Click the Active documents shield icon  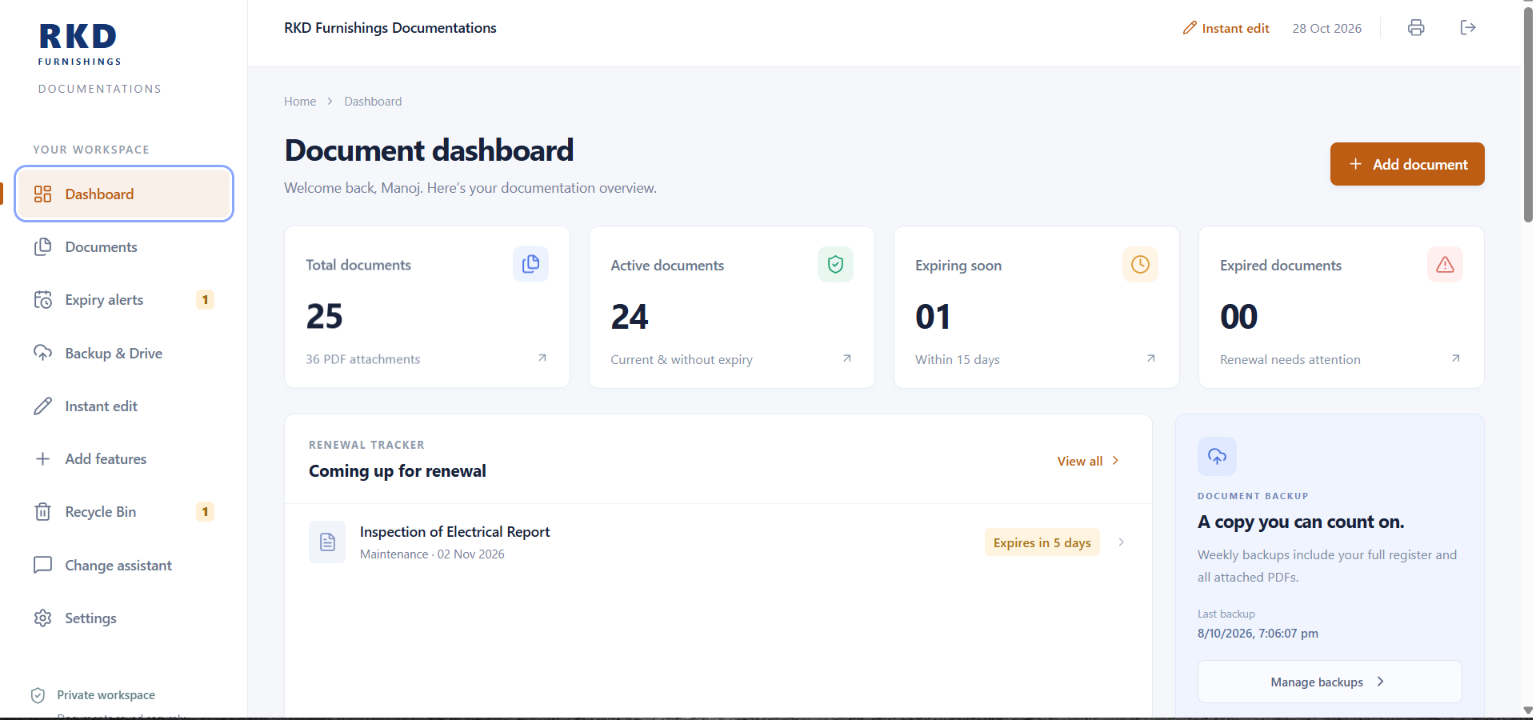(x=836, y=264)
